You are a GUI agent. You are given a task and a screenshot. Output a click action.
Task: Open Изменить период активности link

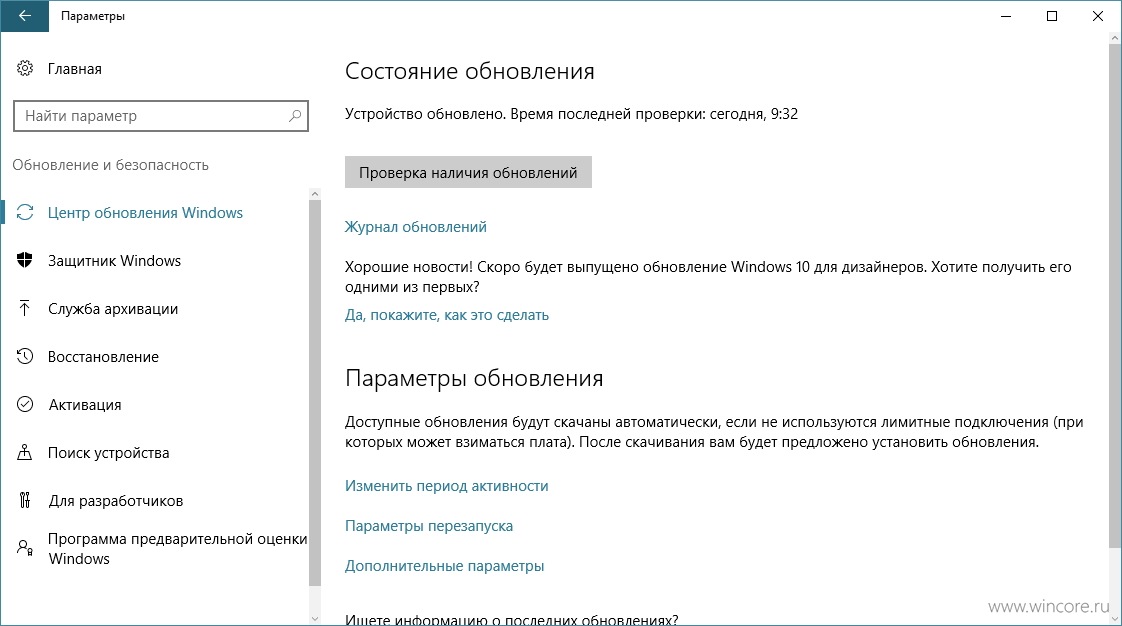(x=447, y=486)
